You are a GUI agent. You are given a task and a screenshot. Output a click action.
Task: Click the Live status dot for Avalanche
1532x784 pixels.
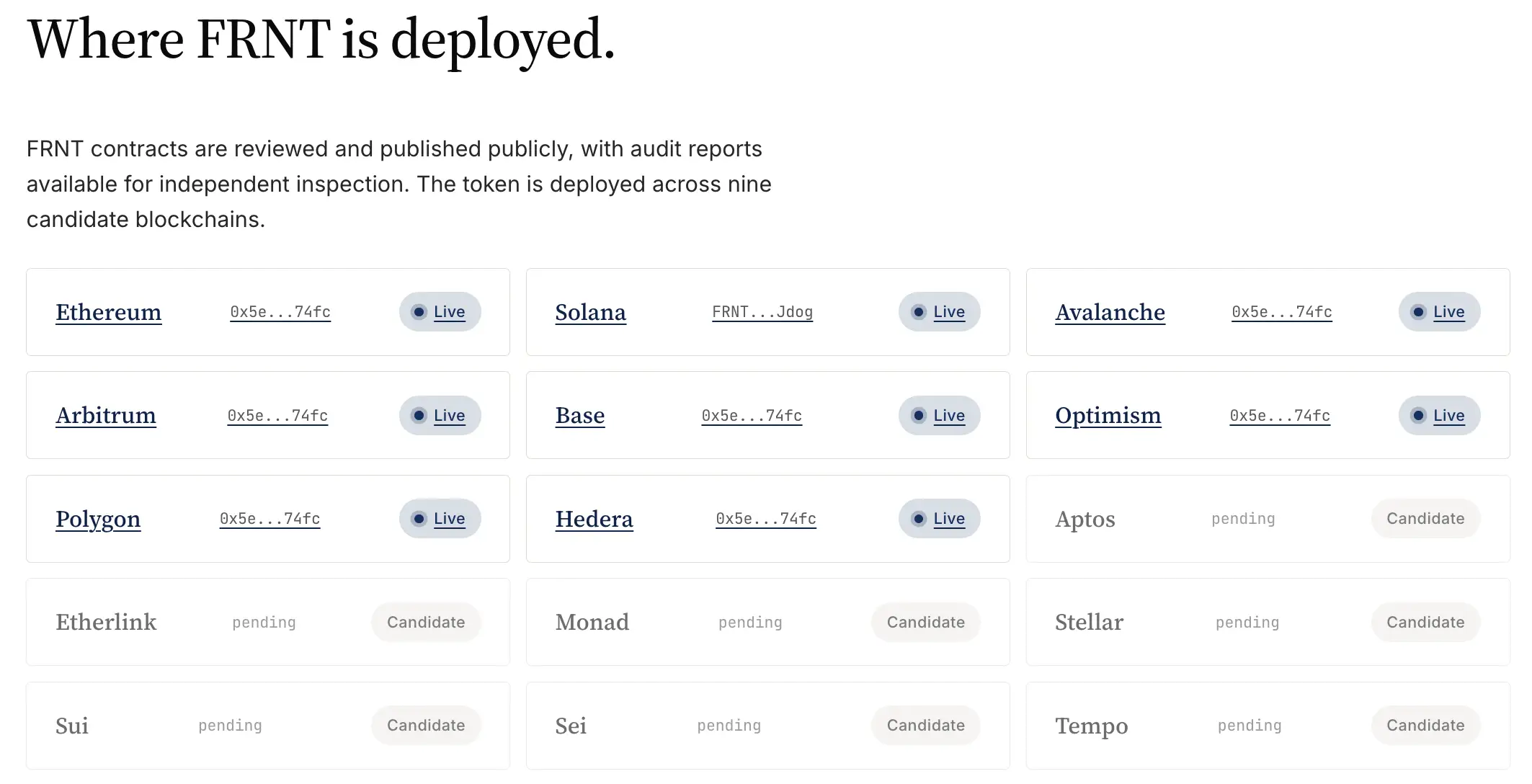point(1418,312)
